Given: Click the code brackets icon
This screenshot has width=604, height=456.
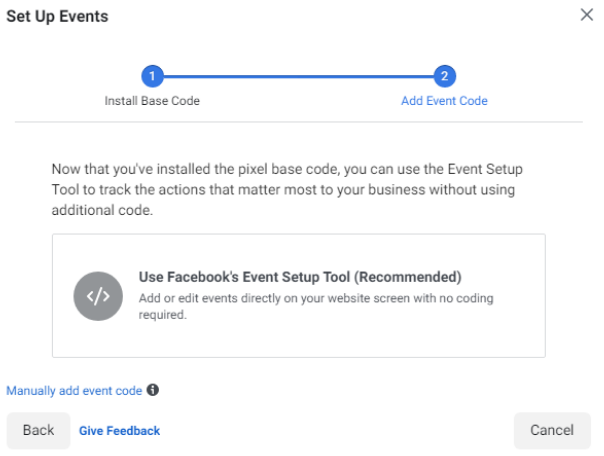Looking at the screenshot, I should point(98,295).
